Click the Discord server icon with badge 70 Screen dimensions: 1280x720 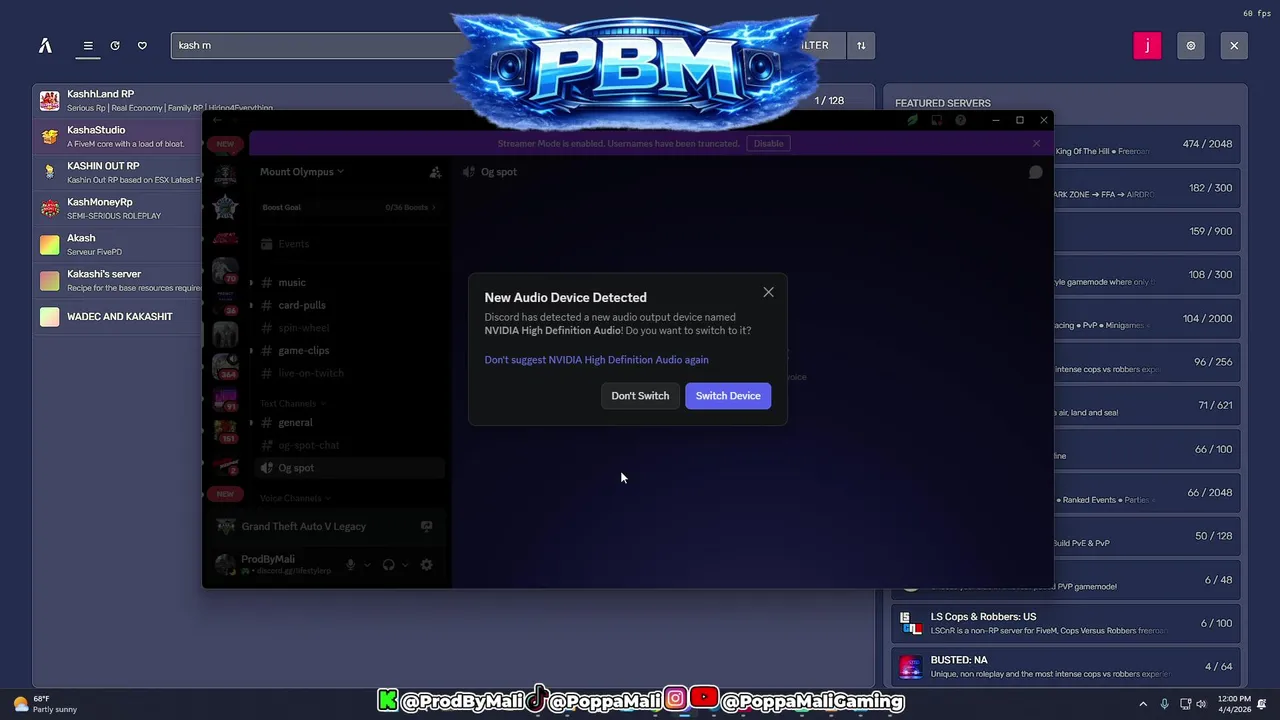(x=226, y=271)
